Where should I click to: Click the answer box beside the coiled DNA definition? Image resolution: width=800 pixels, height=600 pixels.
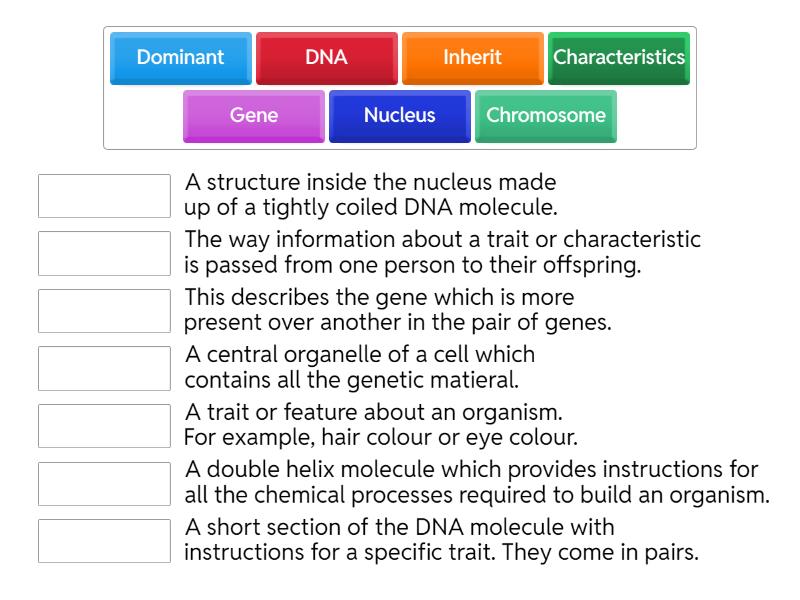pyautogui.click(x=104, y=195)
